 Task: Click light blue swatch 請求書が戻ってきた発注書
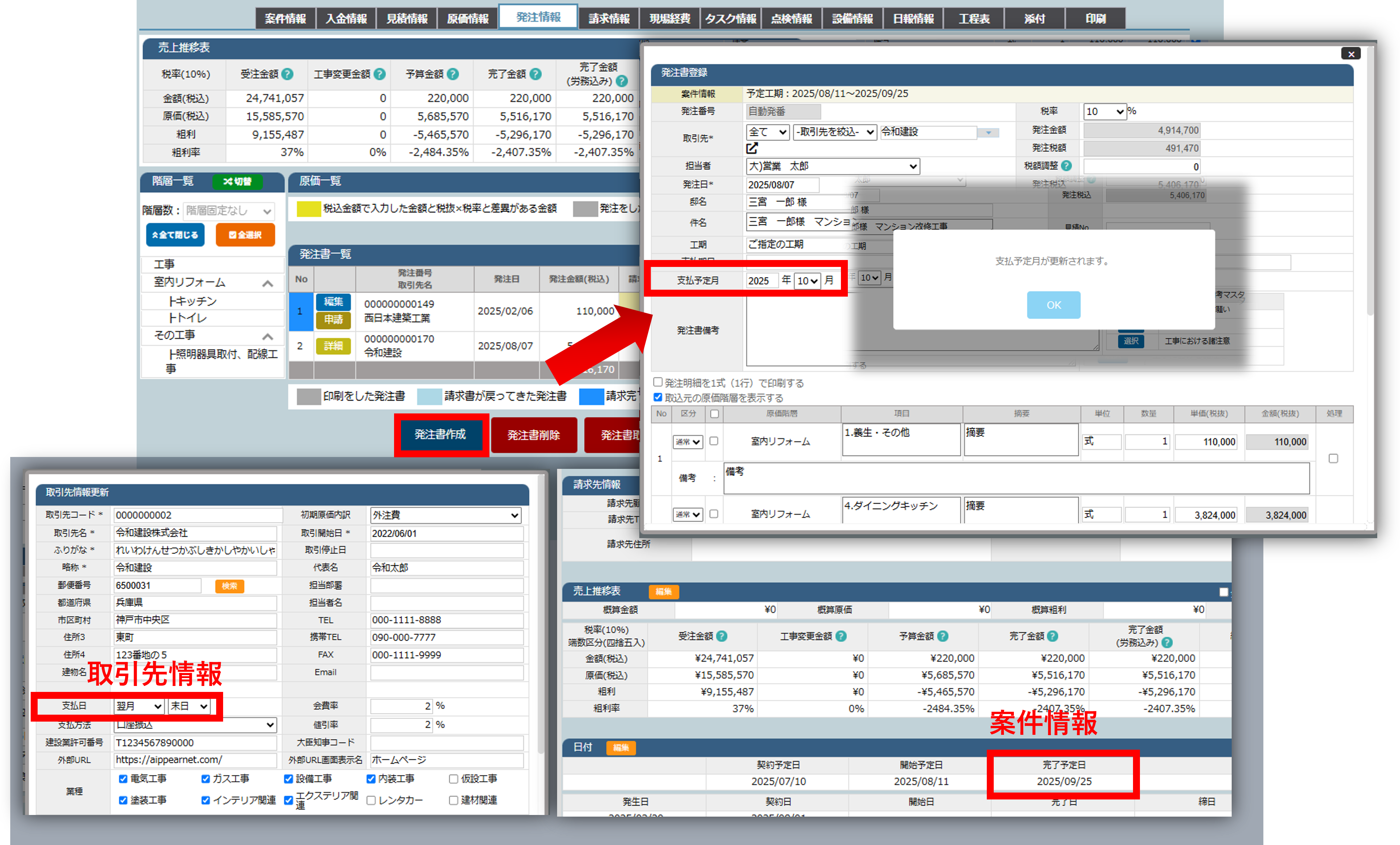[430, 396]
